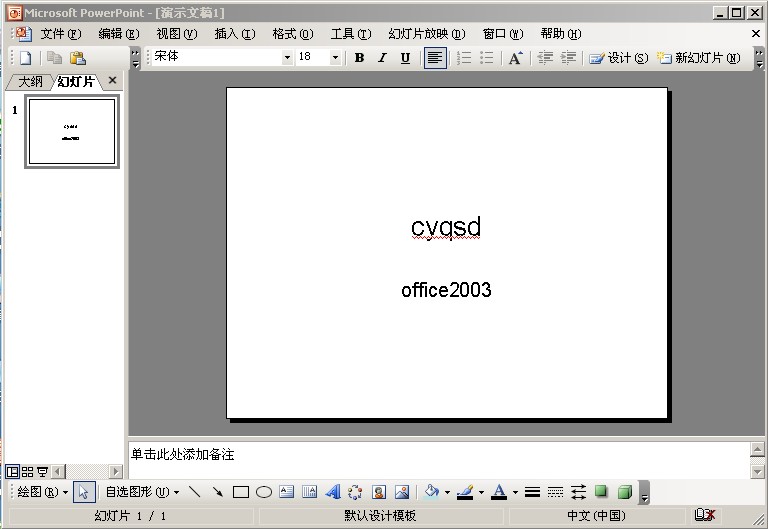Open Arrow Style options
This screenshot has width=768, height=529.
(578, 492)
